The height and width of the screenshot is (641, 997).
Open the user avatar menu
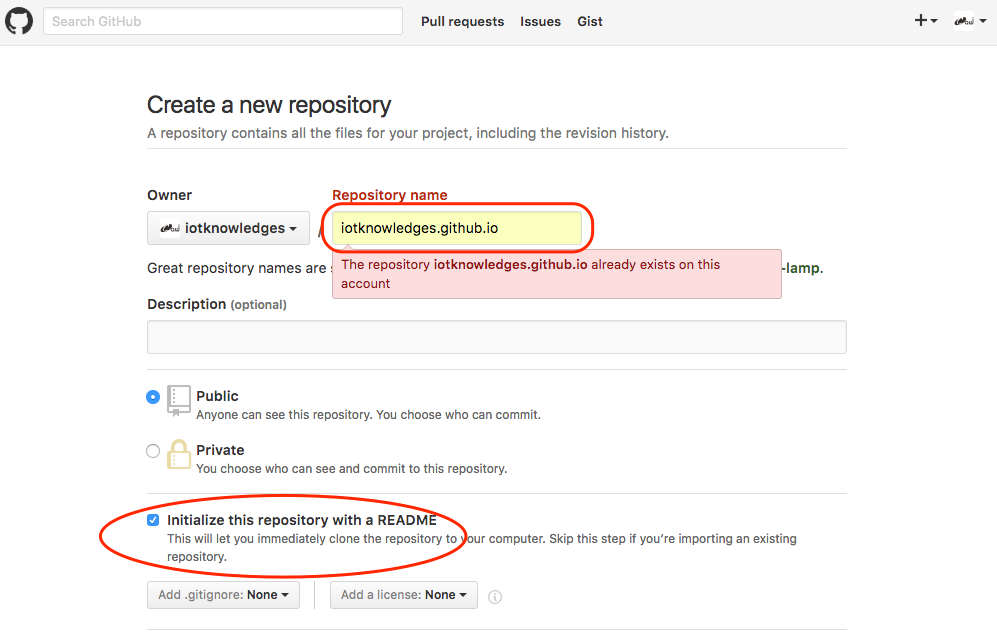[x=967, y=21]
